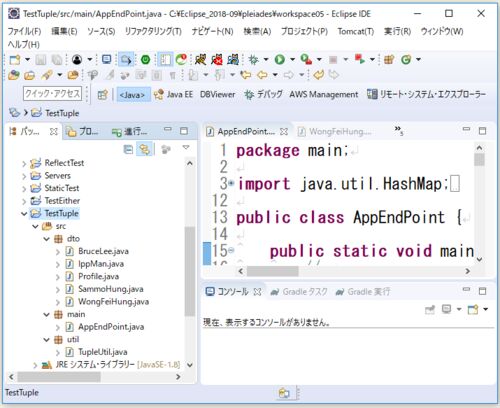Click the green circular G toolbar icon
The width and height of the screenshot is (500, 408).
point(406,60)
